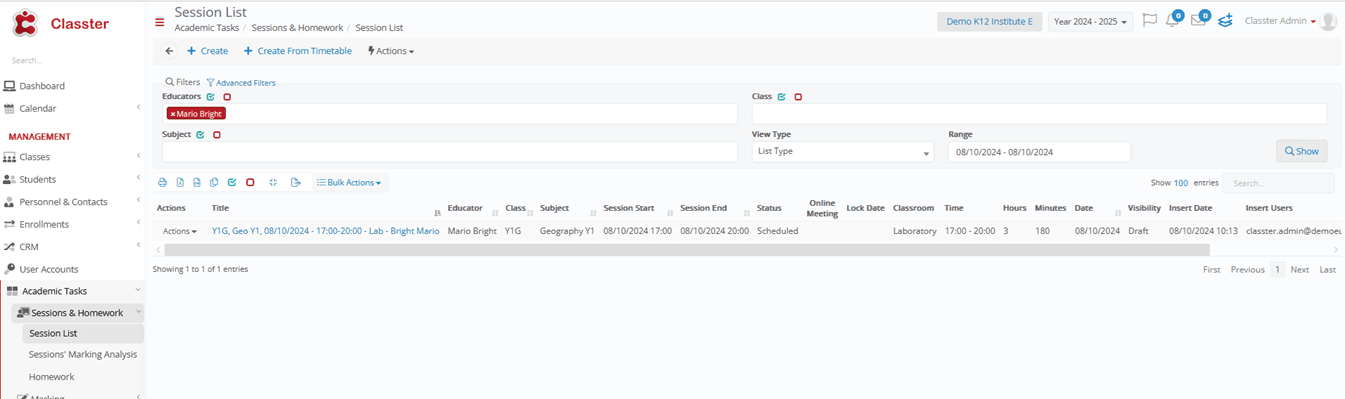This screenshot has height=399, width=1345.
Task: Click the export arrow icon before Bulk Actions
Action: (296, 183)
